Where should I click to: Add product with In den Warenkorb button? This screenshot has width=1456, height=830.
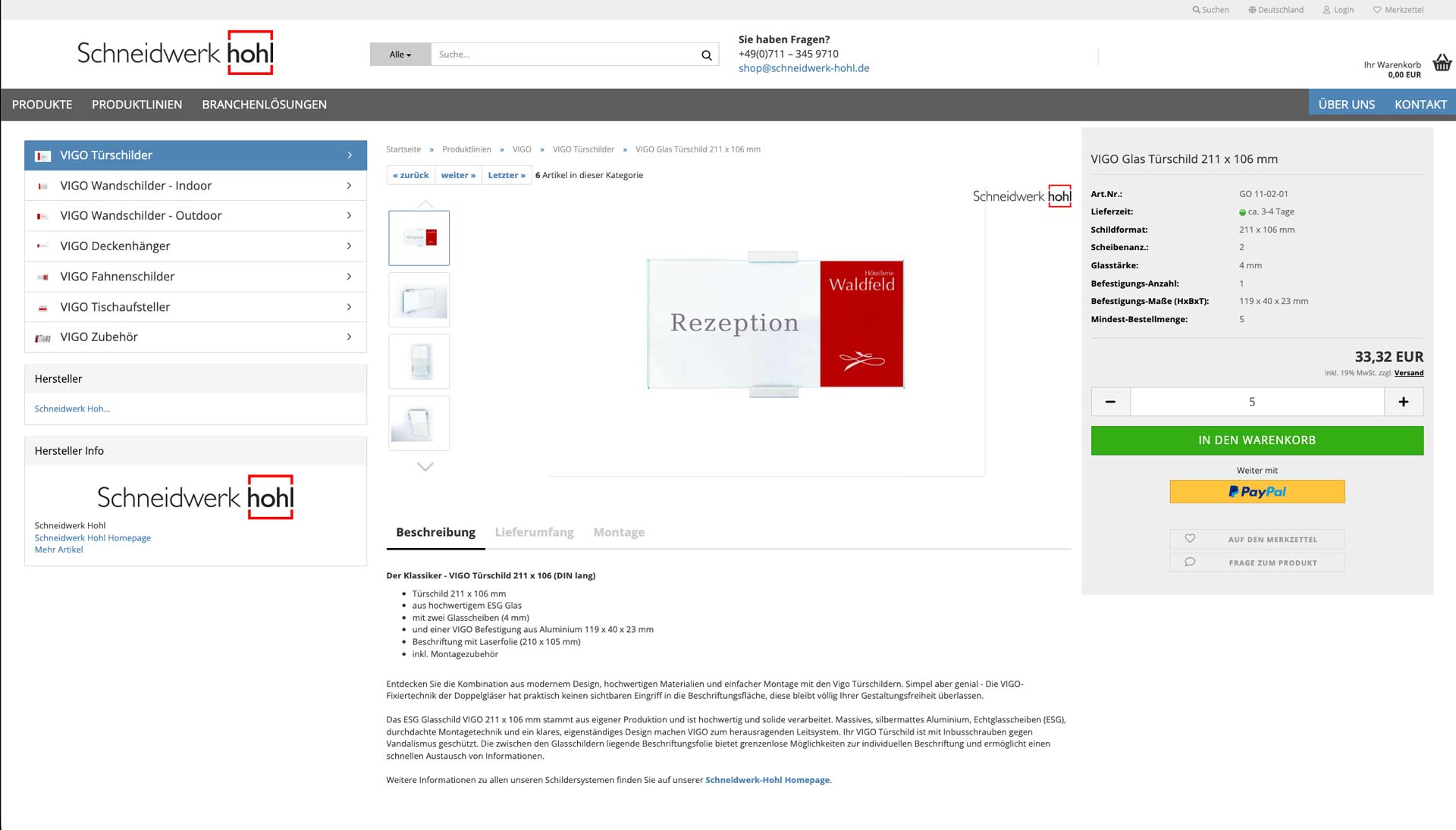1257,440
